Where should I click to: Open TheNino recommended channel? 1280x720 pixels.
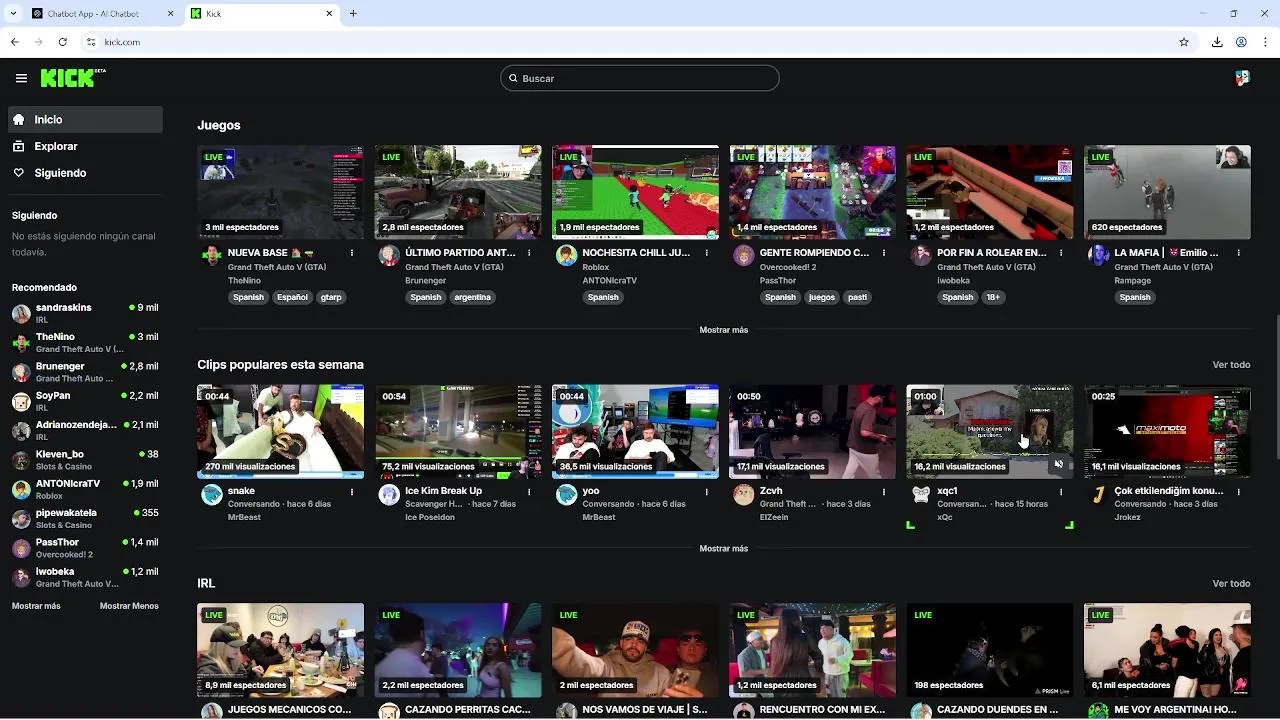click(x=85, y=342)
